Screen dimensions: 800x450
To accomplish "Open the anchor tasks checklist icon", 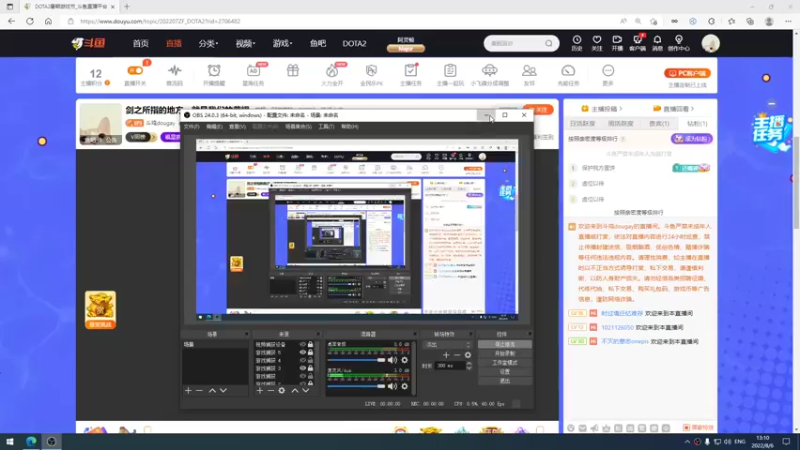I will [x=411, y=70].
